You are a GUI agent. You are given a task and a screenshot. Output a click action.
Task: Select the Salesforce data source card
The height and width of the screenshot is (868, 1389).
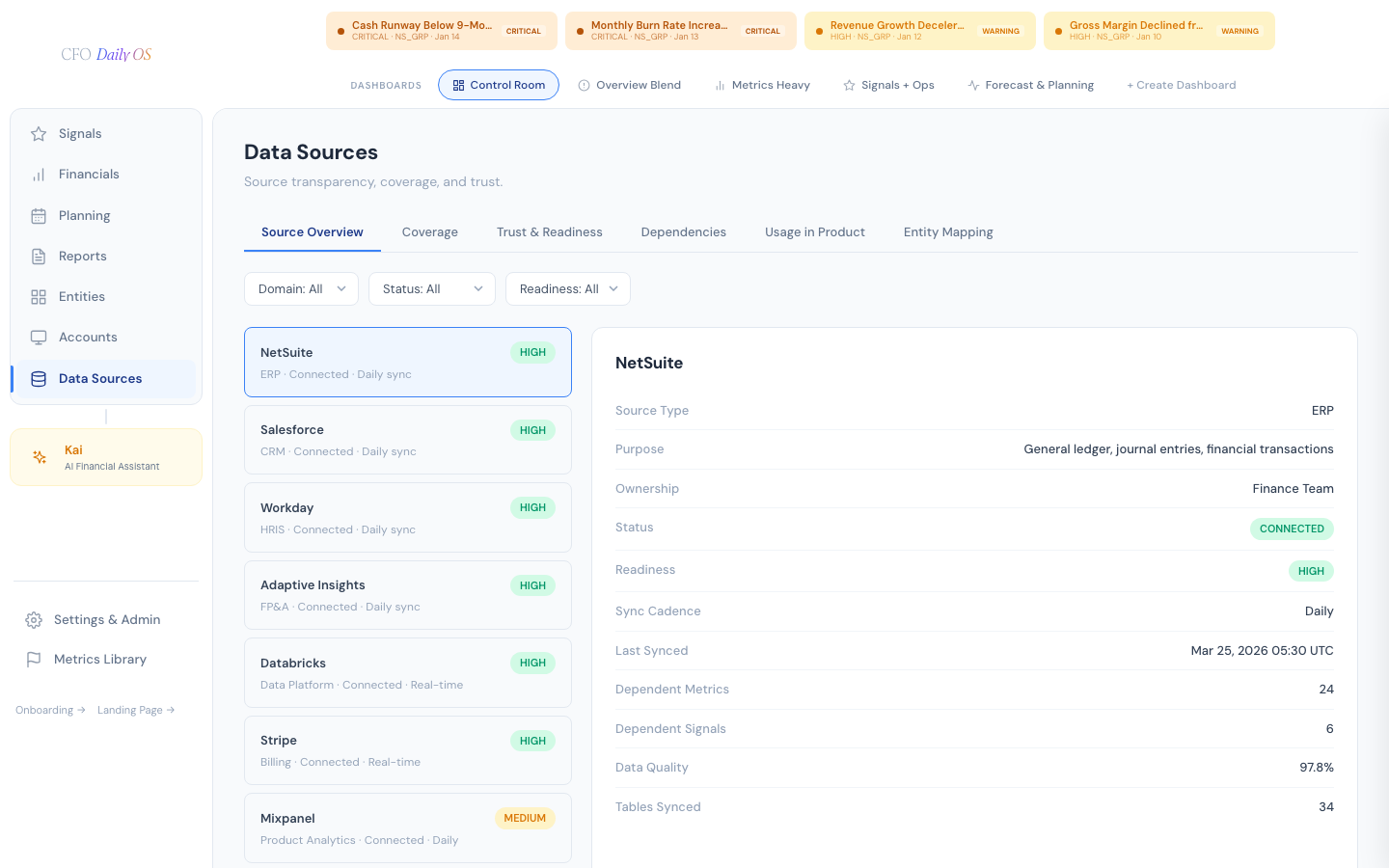coord(407,440)
